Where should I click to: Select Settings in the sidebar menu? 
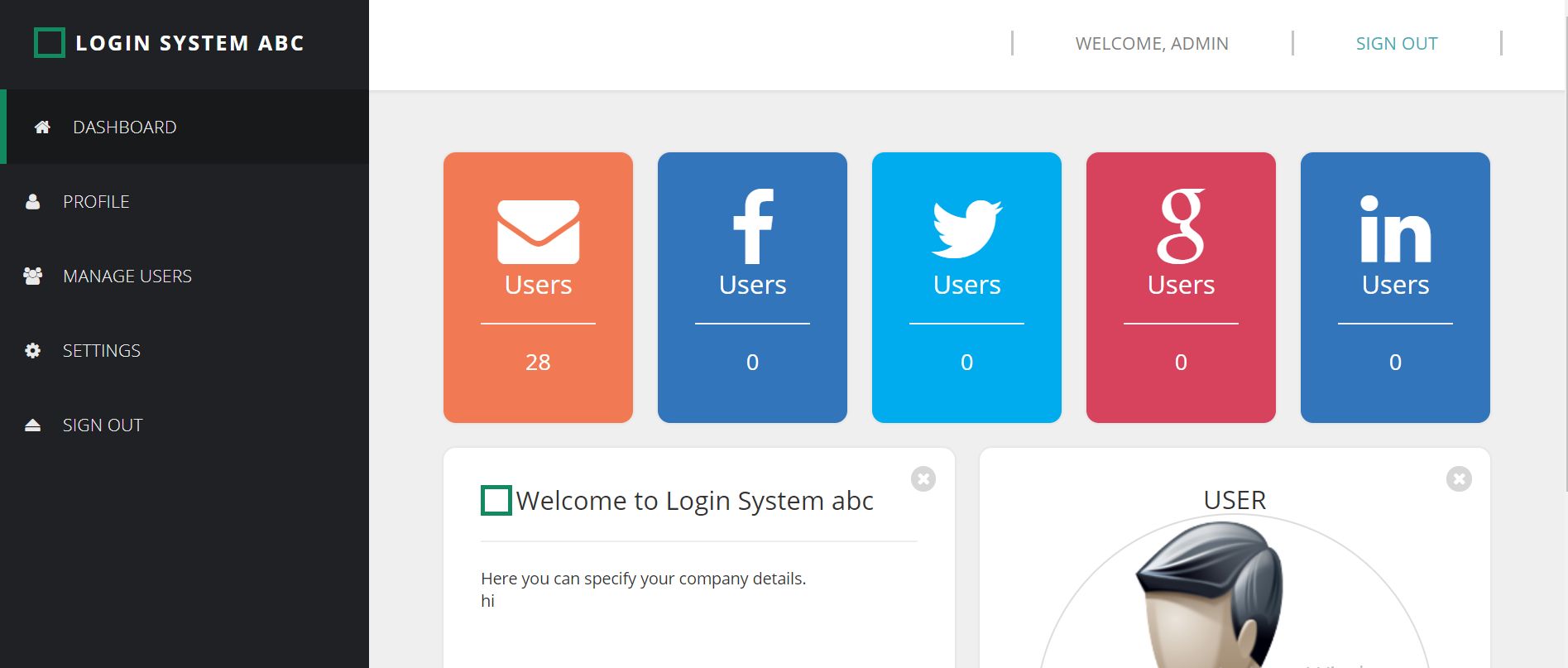click(185, 350)
